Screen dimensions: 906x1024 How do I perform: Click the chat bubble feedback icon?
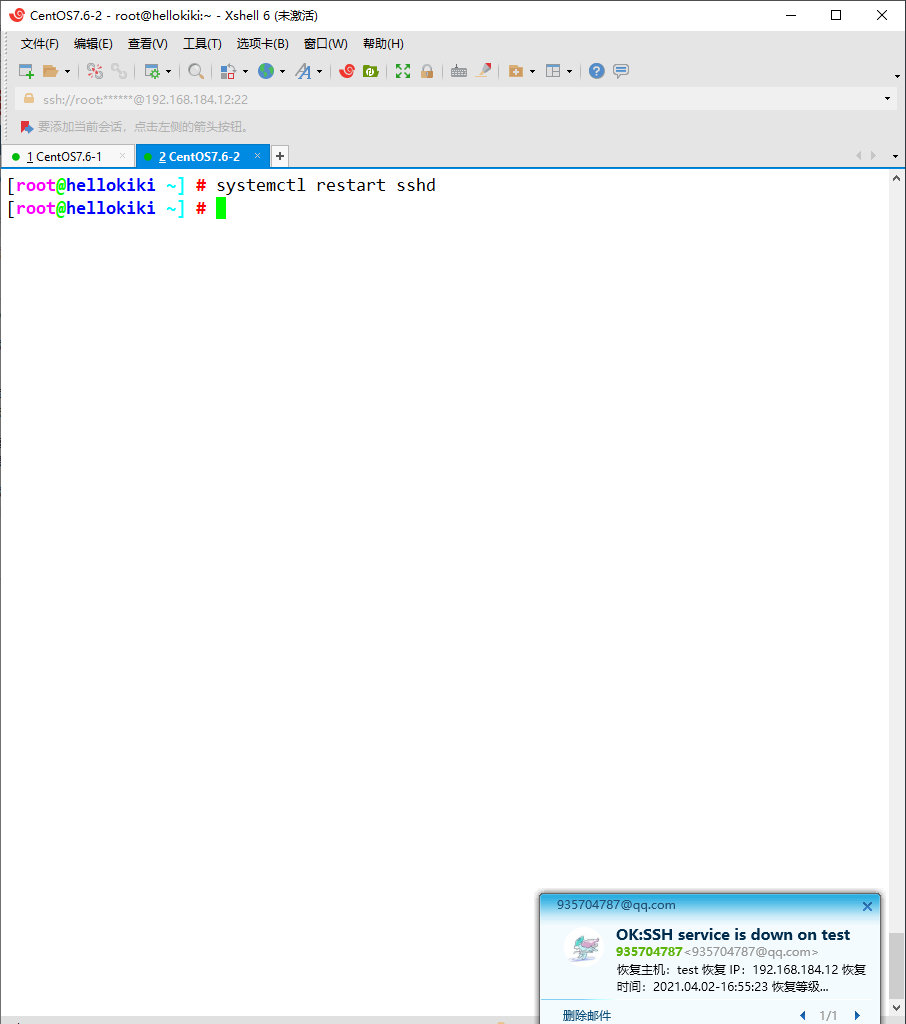pyautogui.click(x=621, y=71)
